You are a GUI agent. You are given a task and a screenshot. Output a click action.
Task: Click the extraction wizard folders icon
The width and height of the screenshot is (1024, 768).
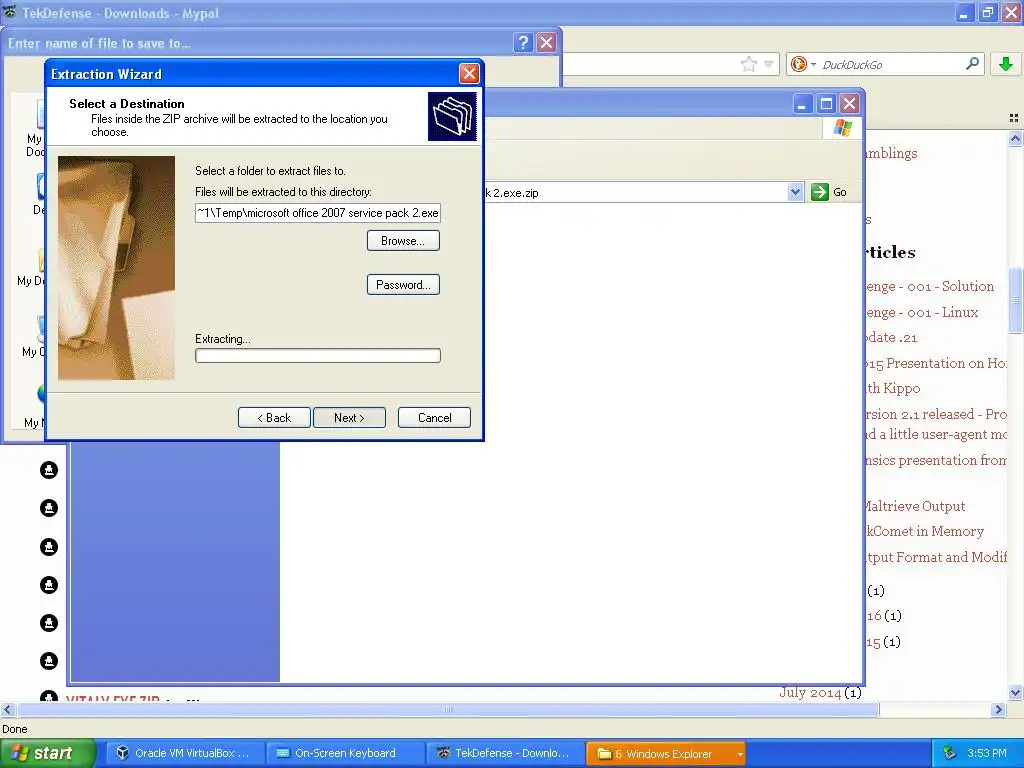(x=452, y=116)
